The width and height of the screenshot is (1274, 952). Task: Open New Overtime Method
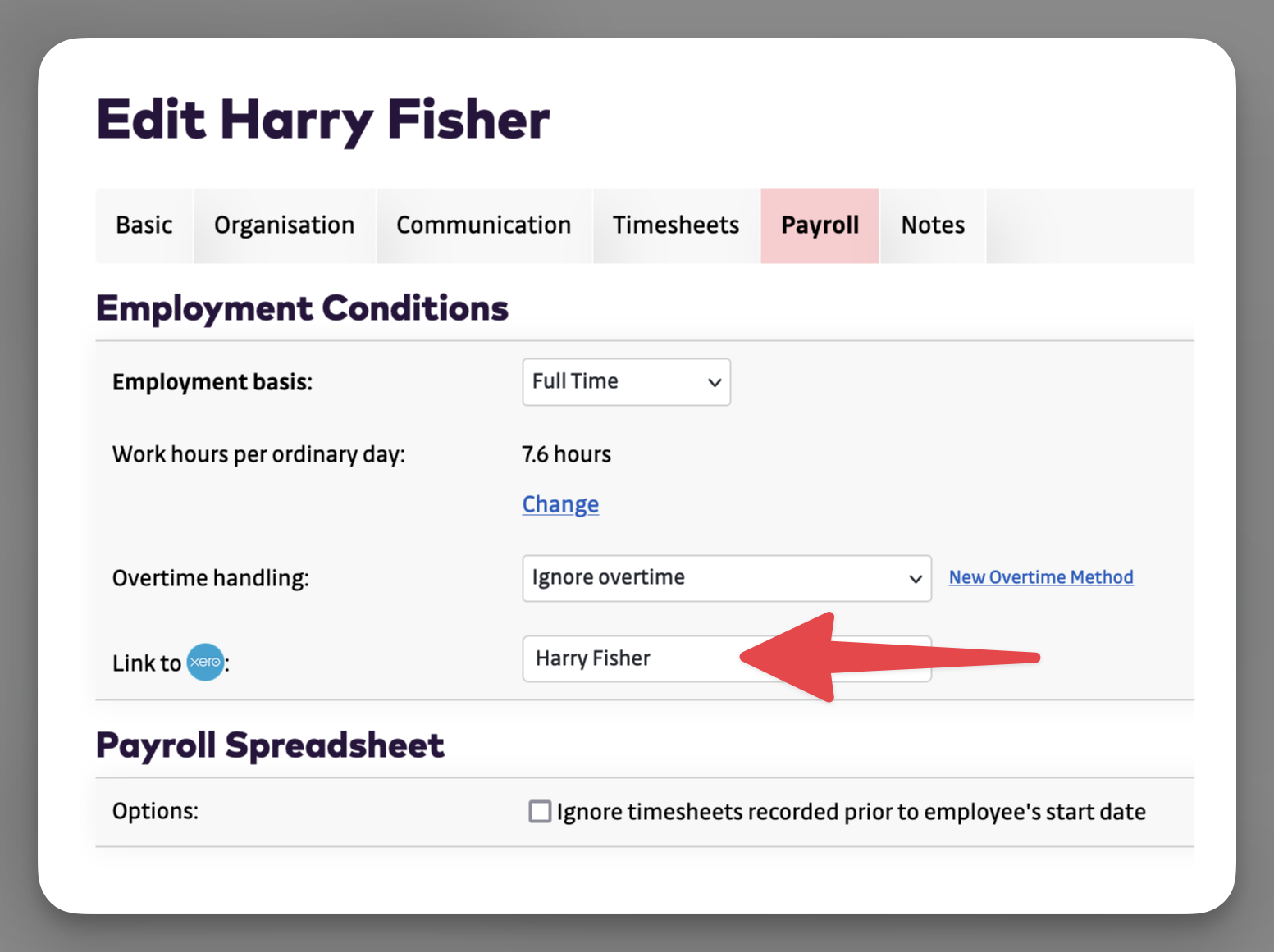pyautogui.click(x=1040, y=577)
